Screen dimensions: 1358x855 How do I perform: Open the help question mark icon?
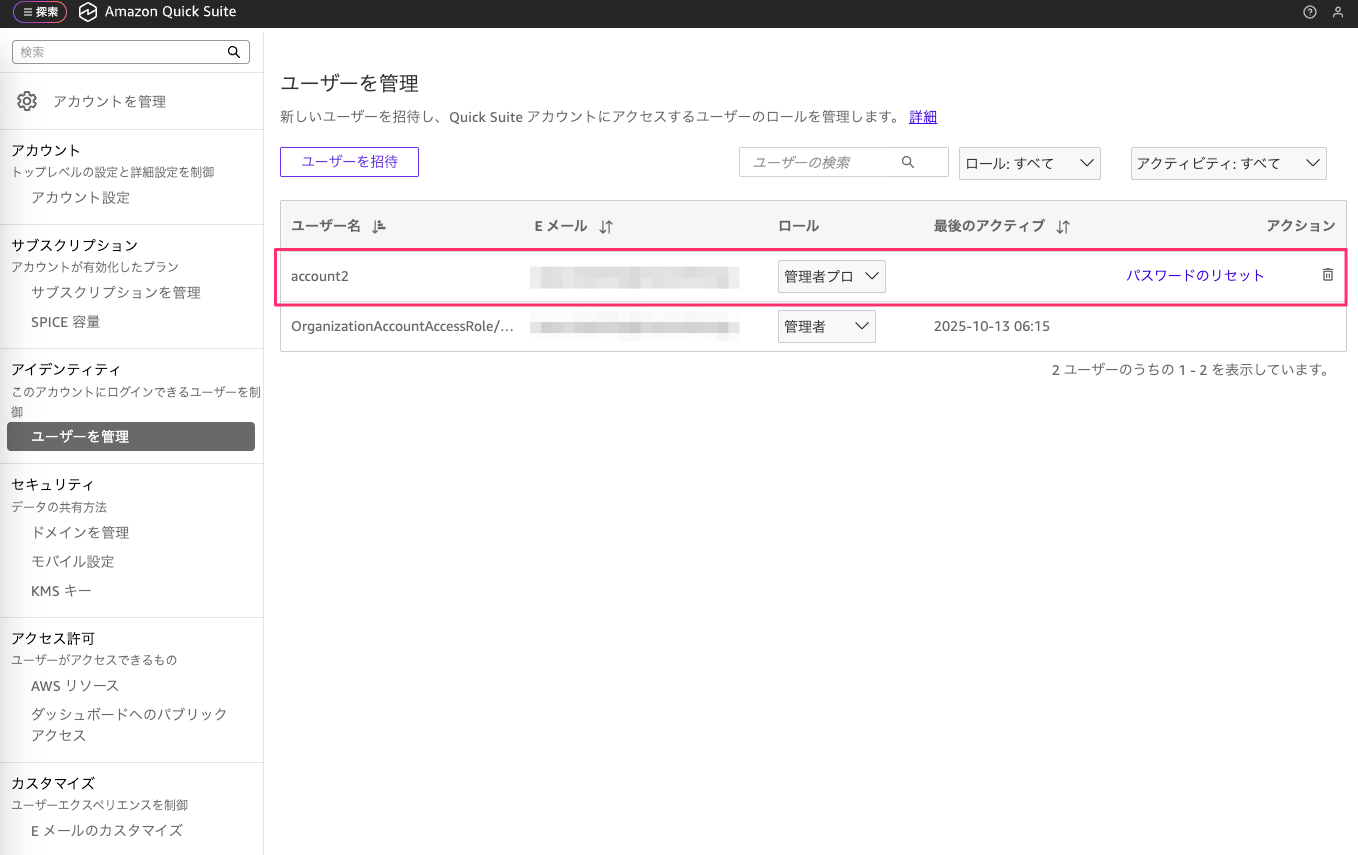click(x=1310, y=12)
